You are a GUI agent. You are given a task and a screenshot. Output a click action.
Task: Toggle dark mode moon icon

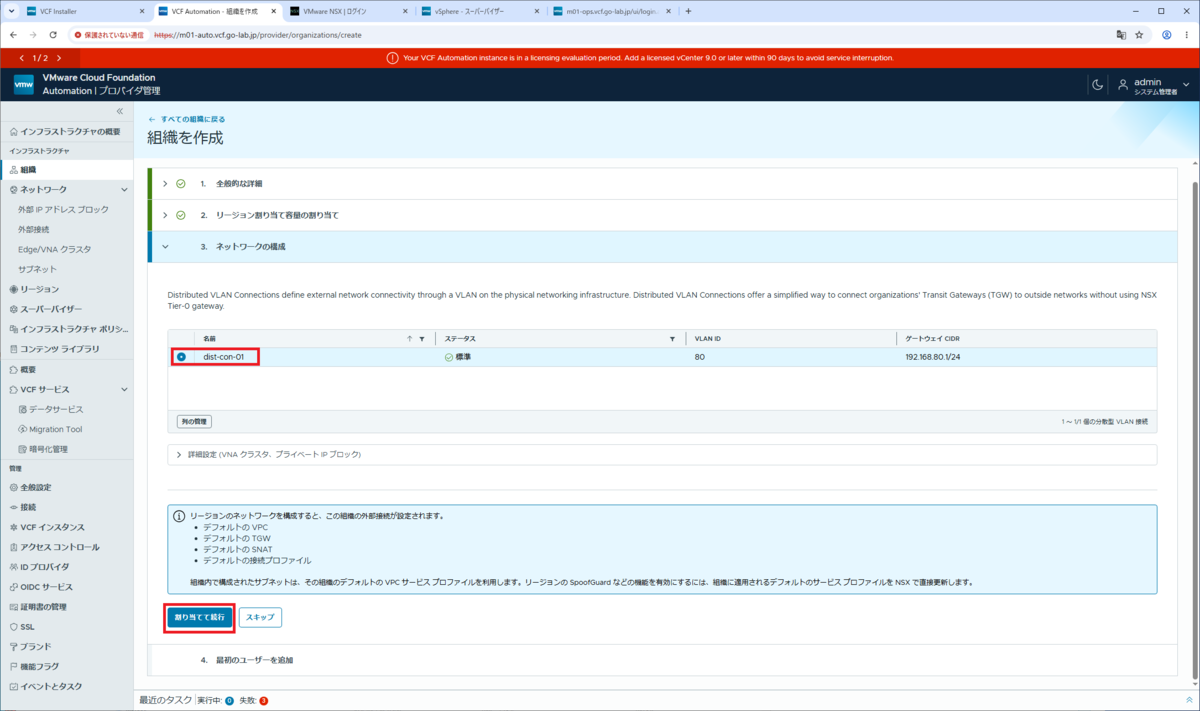(x=1097, y=85)
